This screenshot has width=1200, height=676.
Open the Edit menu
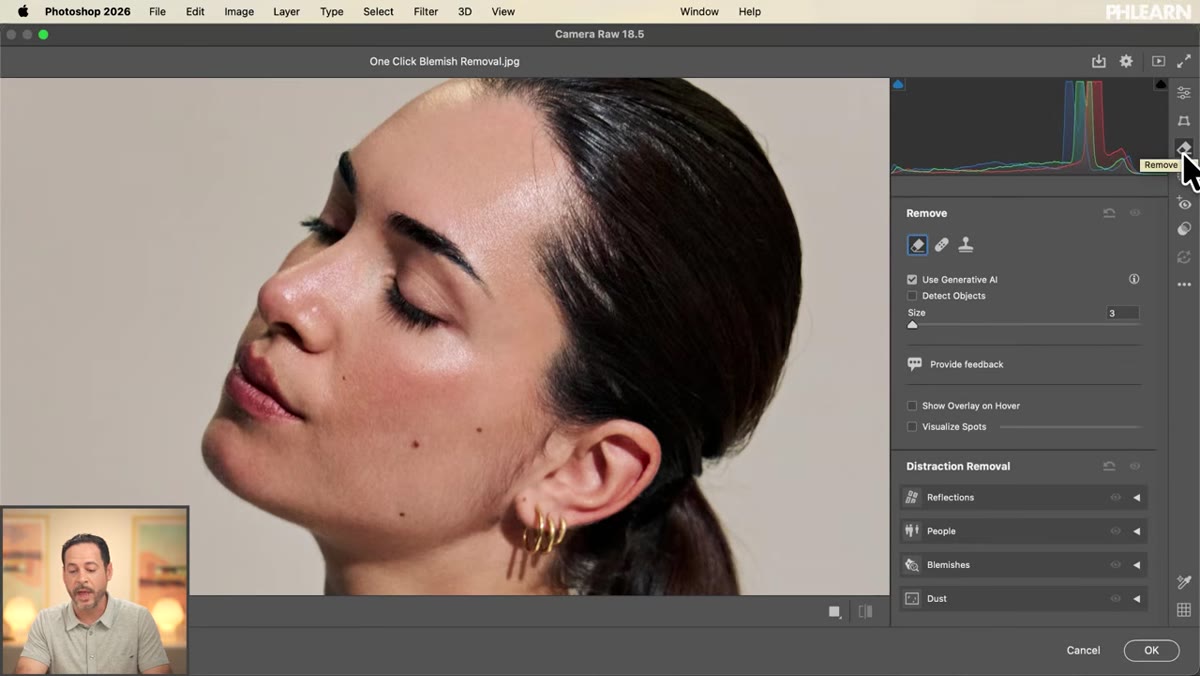[x=195, y=12]
